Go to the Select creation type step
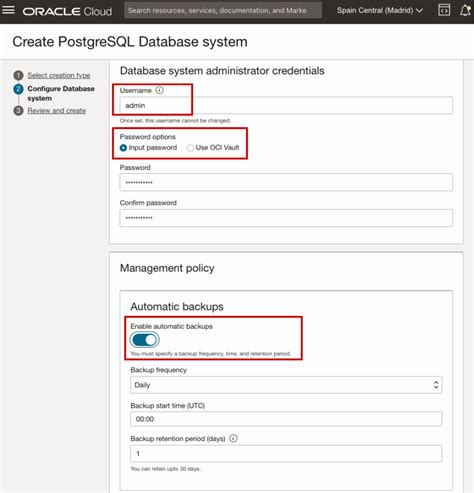The height and width of the screenshot is (493, 474). [59, 75]
